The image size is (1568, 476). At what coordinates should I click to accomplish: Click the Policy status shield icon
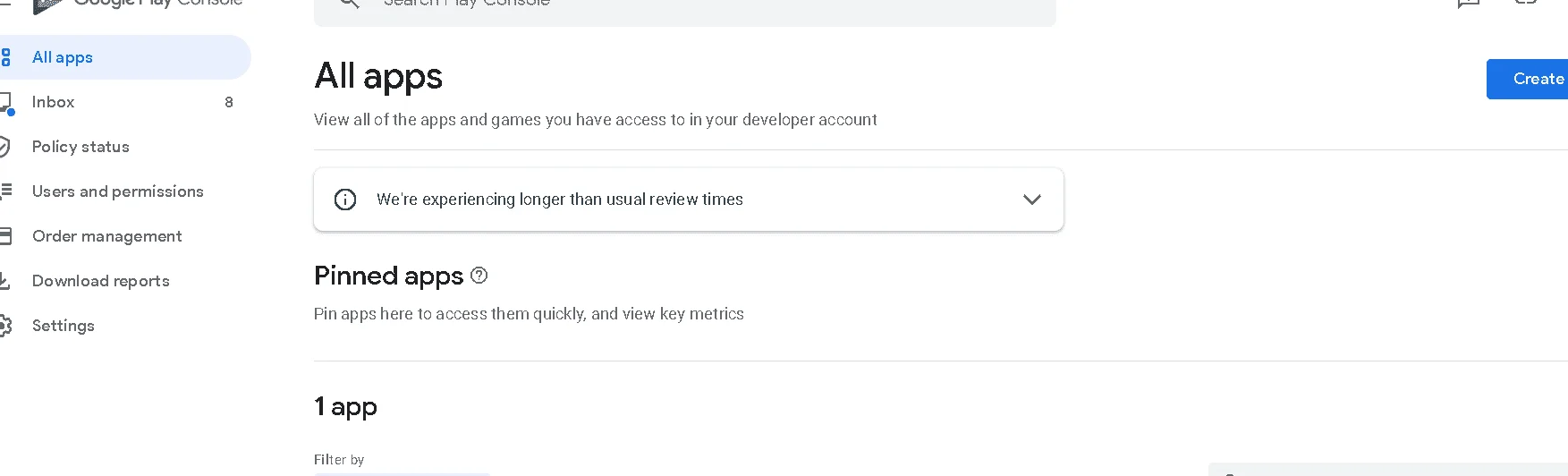pyautogui.click(x=4, y=147)
